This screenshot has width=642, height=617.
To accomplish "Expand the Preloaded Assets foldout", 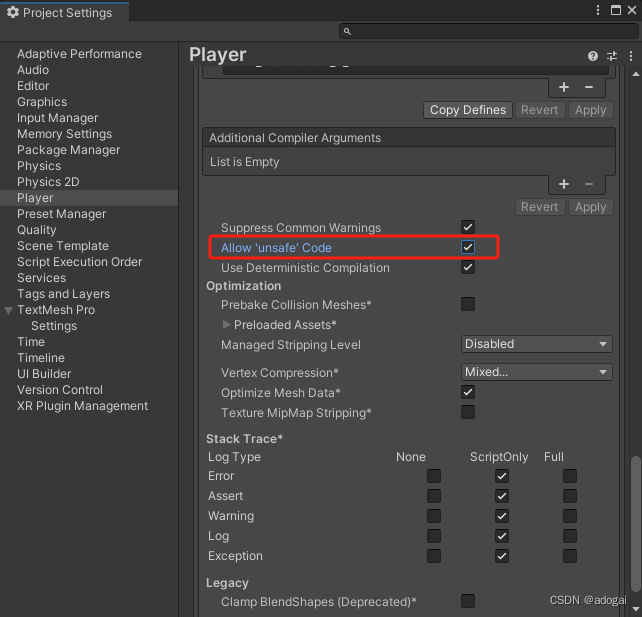I will point(226,325).
